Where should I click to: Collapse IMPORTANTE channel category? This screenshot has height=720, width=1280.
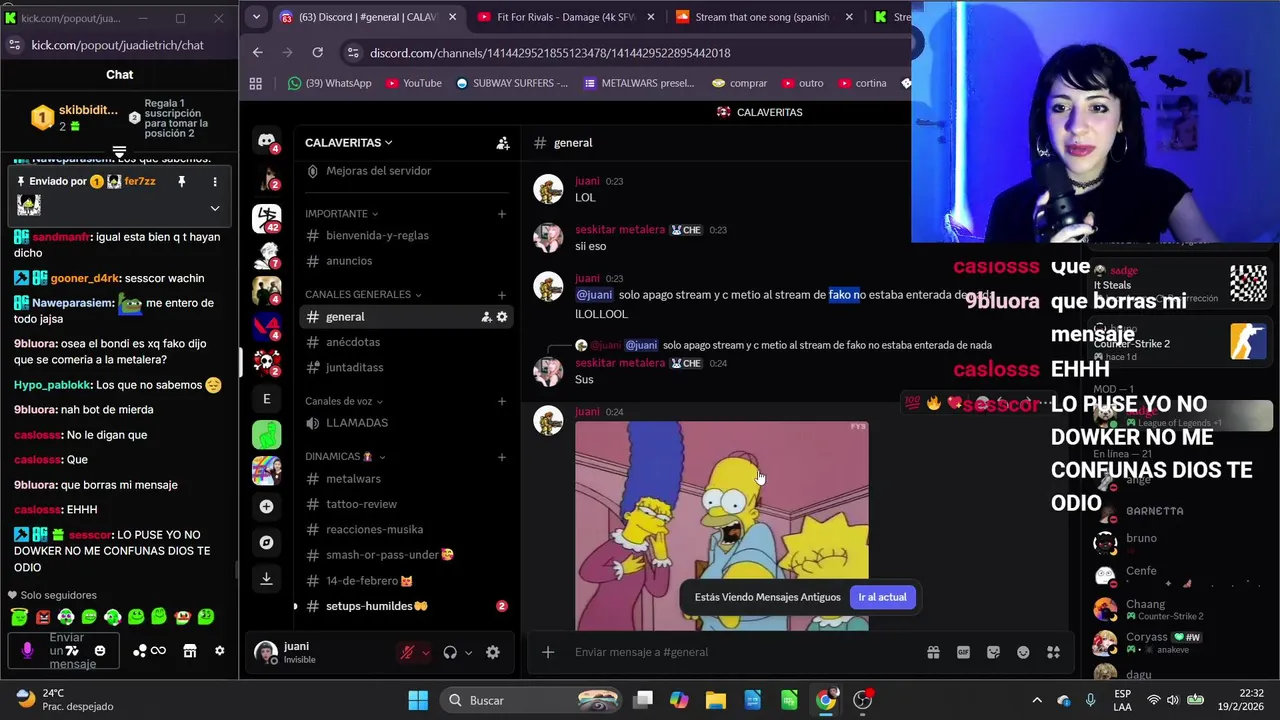[342, 214]
